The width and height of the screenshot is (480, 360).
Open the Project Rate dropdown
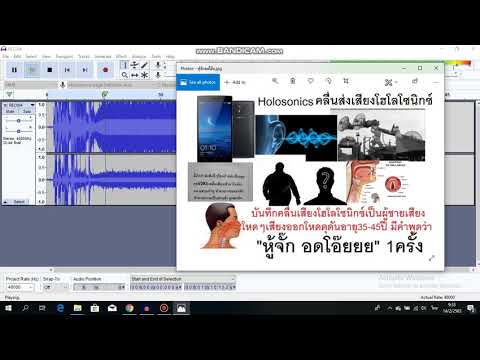tap(20, 287)
